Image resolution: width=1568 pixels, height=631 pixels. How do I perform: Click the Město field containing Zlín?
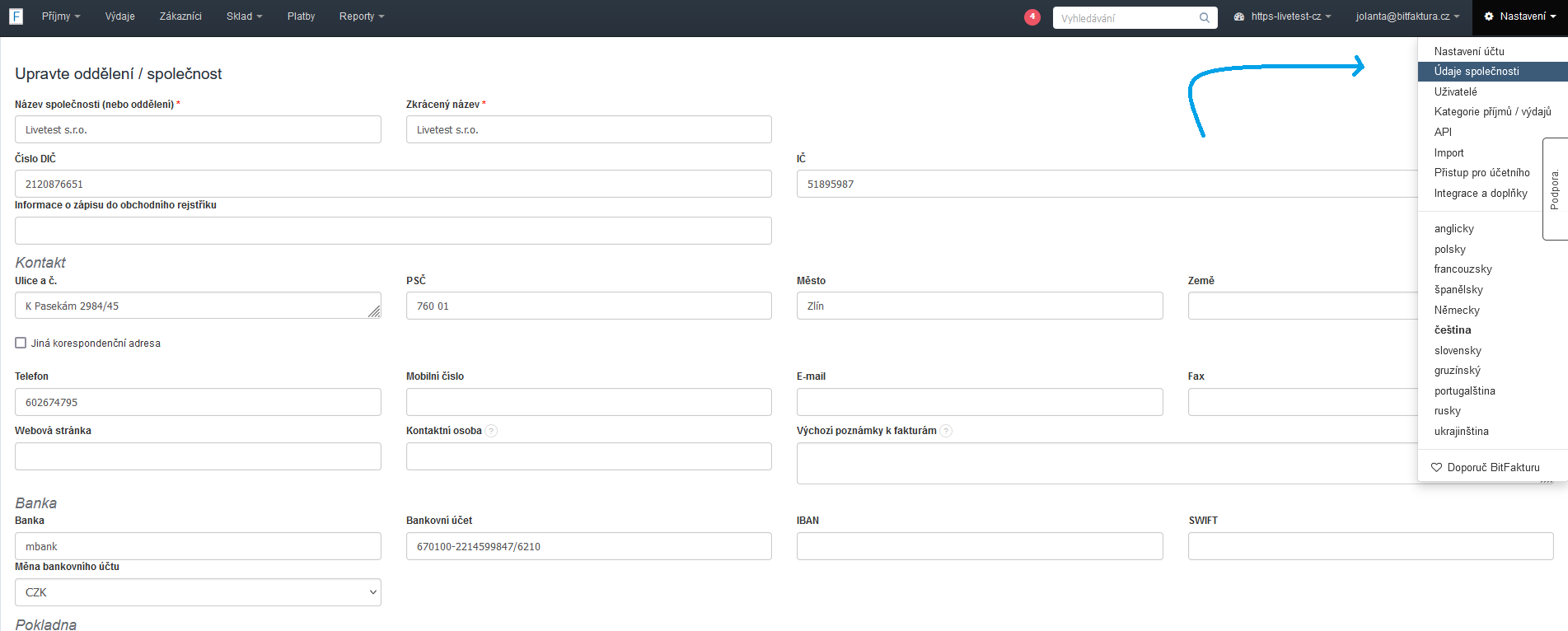tap(980, 306)
